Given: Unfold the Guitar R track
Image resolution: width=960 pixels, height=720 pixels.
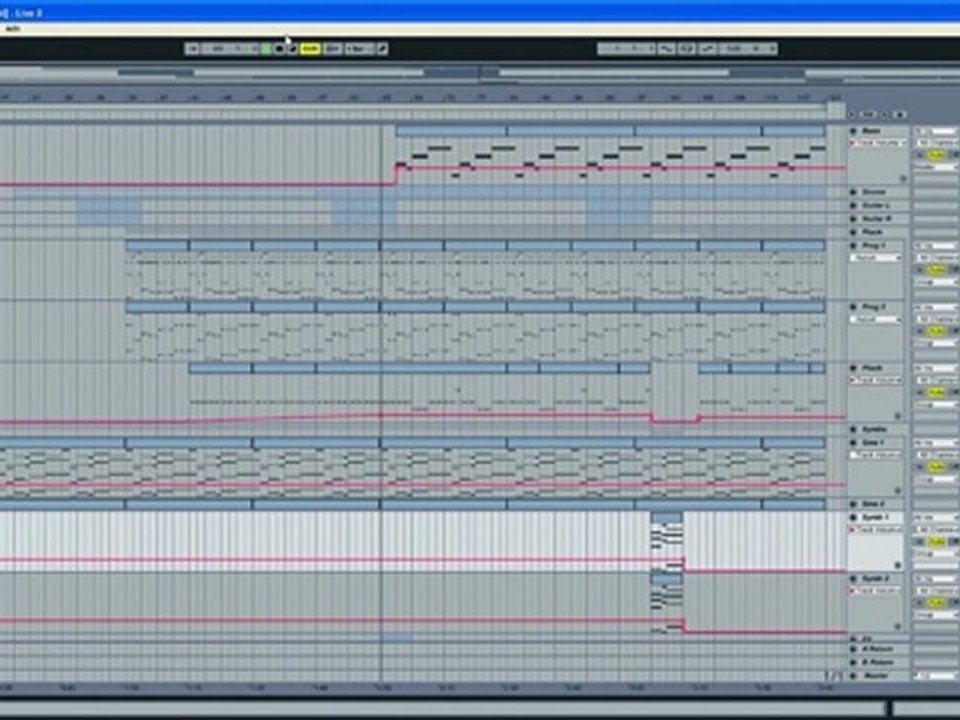Looking at the screenshot, I should point(853,219).
